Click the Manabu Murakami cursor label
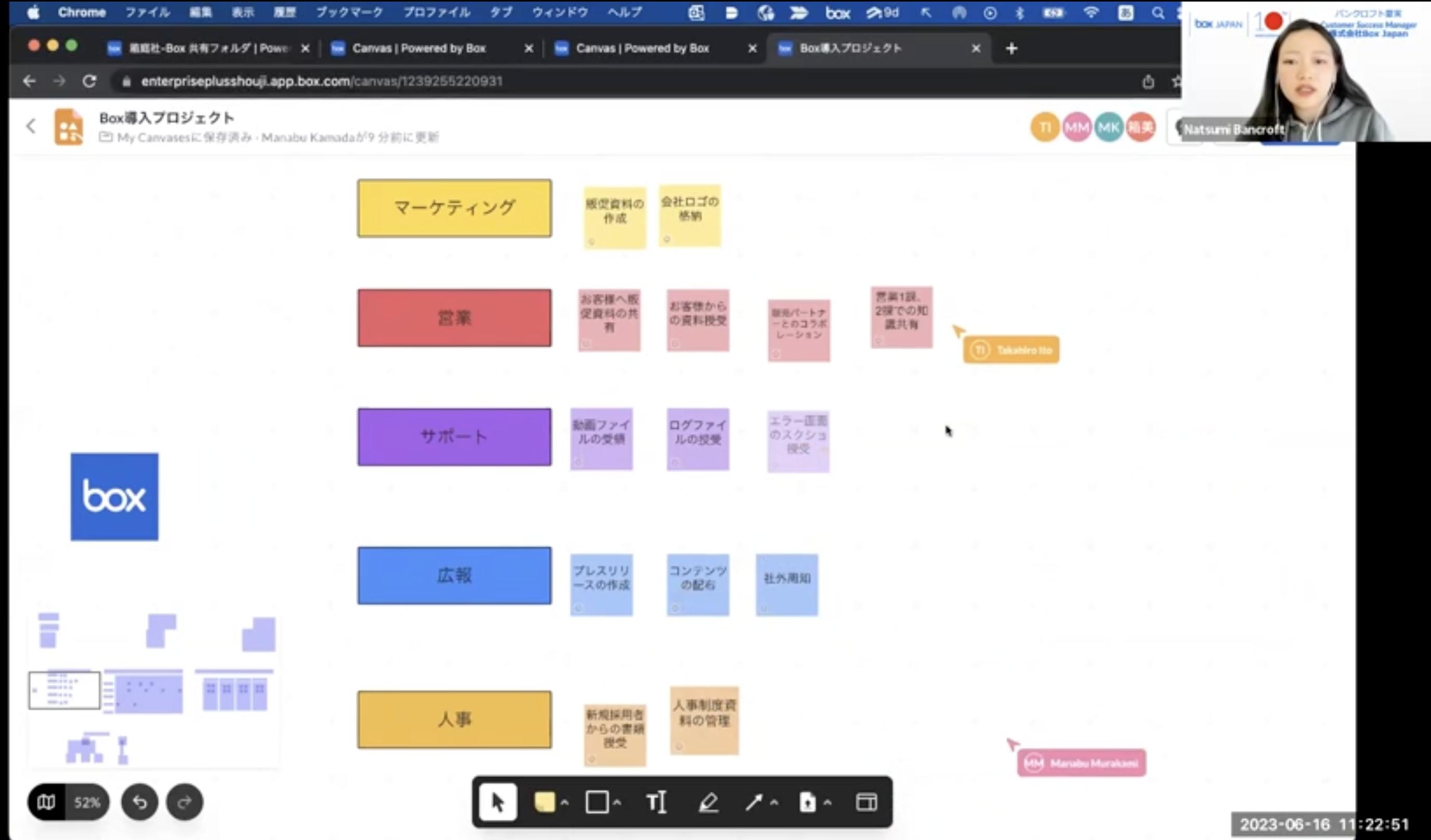This screenshot has width=1431, height=840. (x=1081, y=763)
